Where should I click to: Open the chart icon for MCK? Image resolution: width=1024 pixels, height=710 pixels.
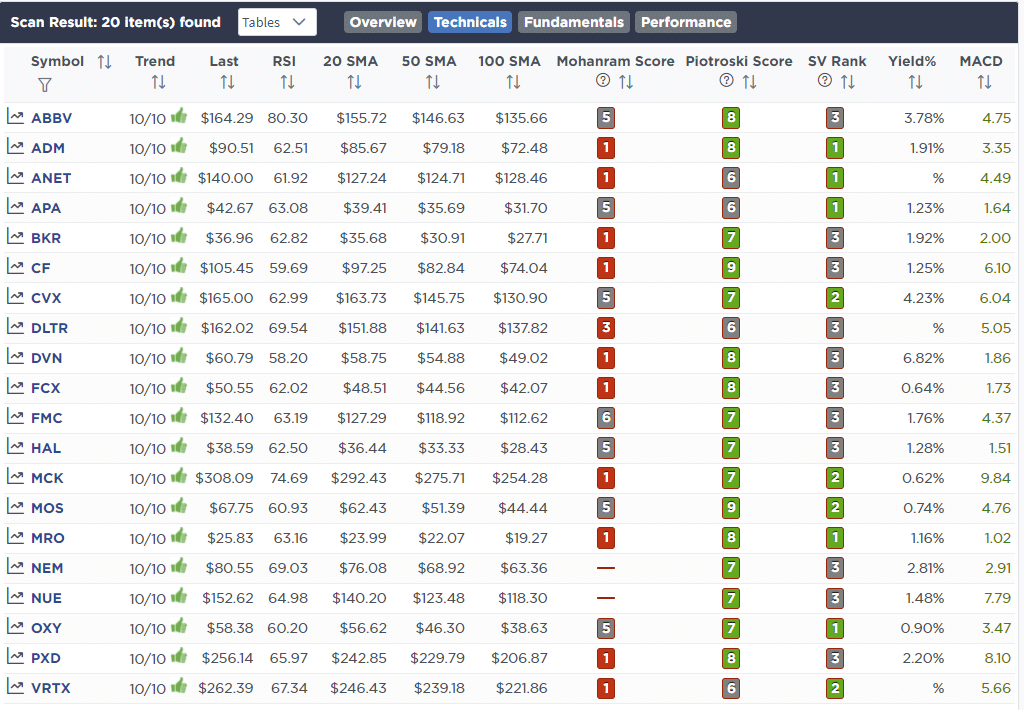[15, 477]
